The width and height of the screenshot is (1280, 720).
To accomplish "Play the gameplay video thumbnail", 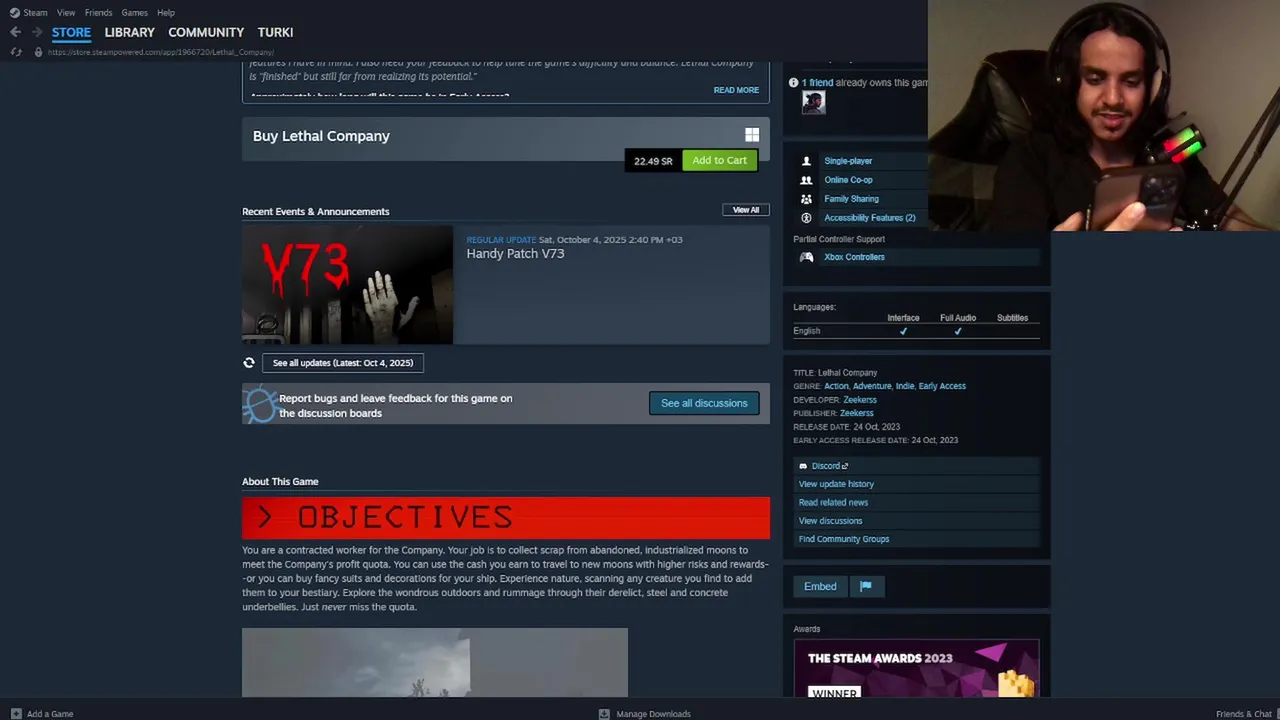I will tap(435, 662).
